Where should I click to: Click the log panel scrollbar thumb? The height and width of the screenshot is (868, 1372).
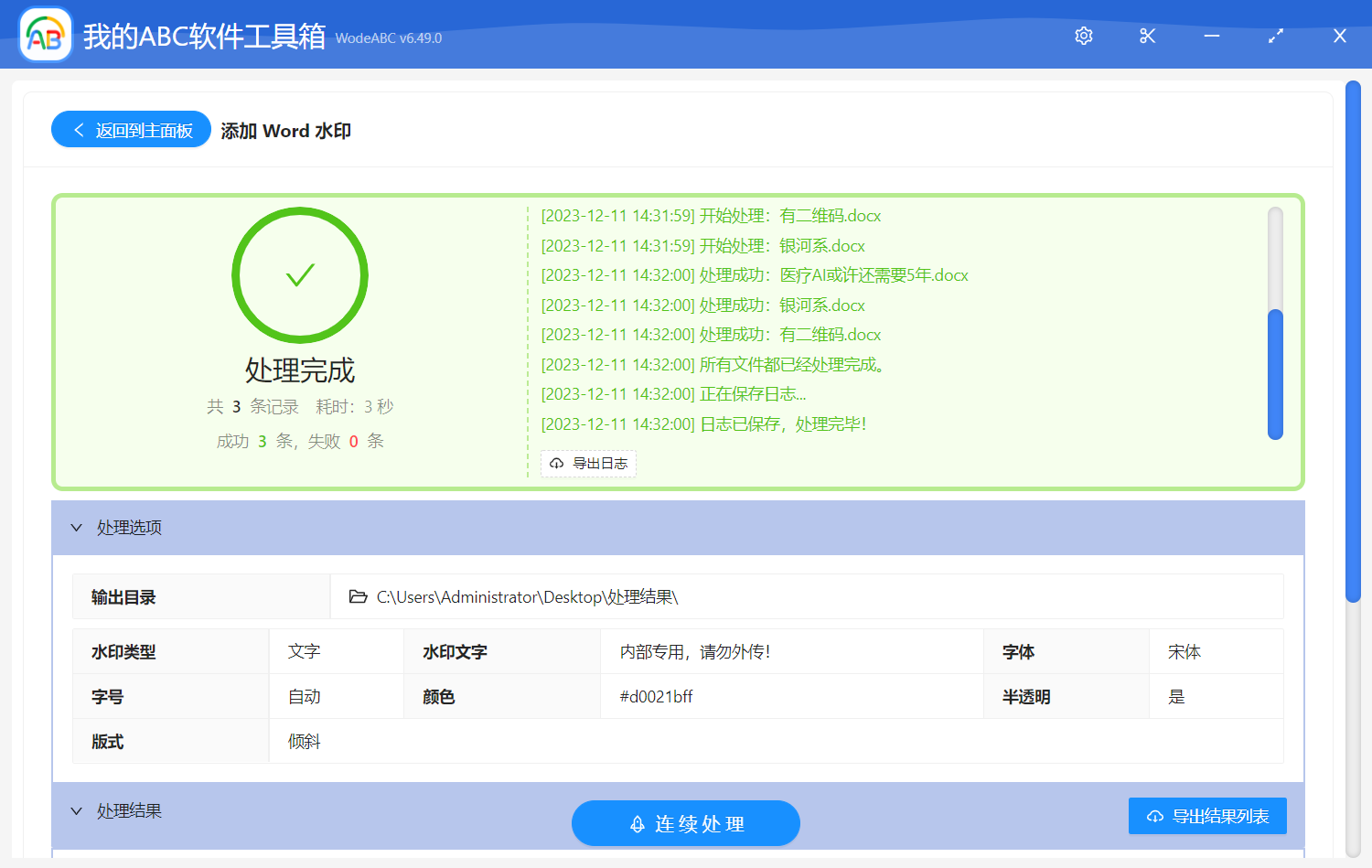(1275, 374)
